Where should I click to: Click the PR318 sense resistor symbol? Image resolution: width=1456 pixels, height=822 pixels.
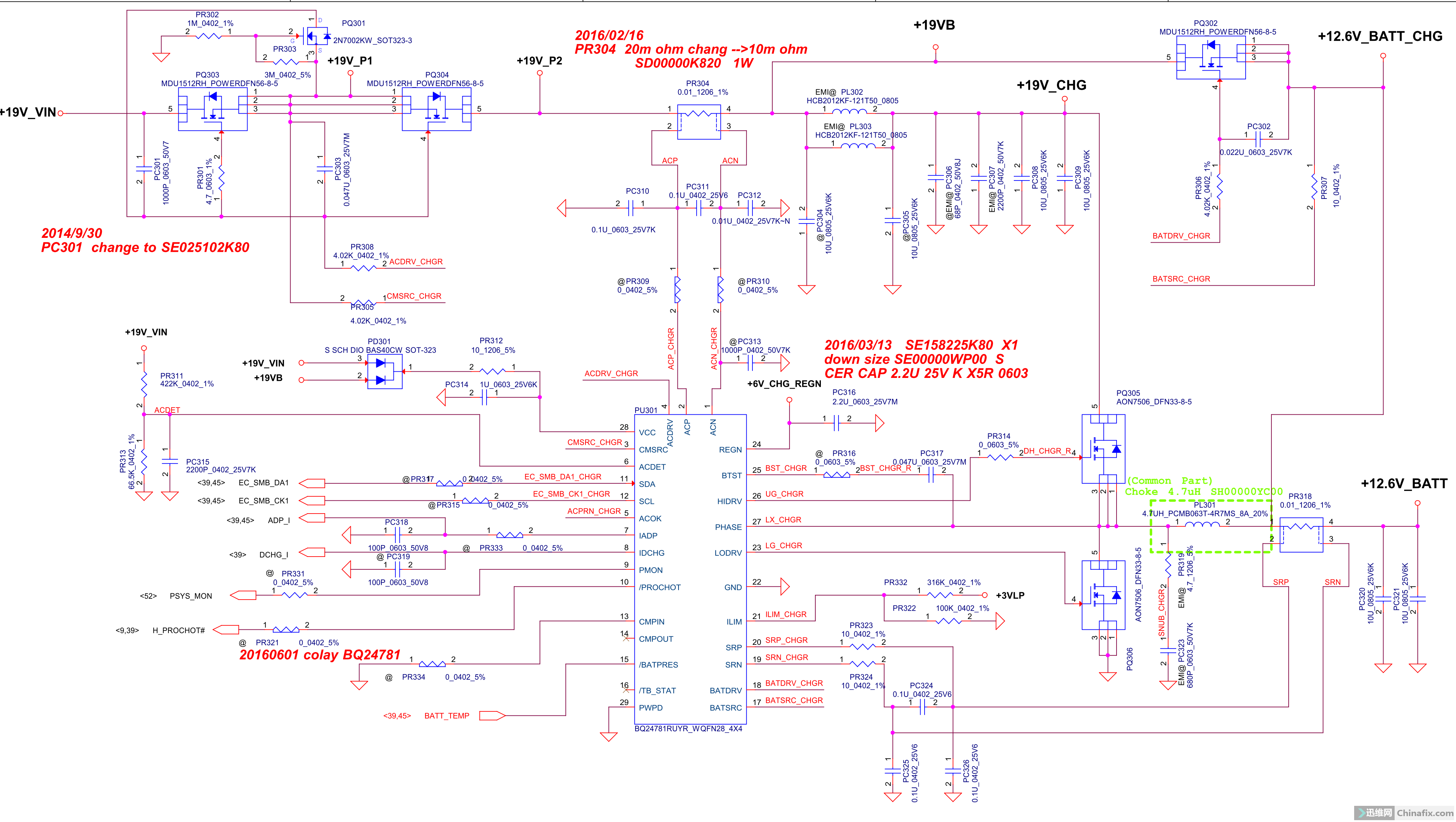1301,535
